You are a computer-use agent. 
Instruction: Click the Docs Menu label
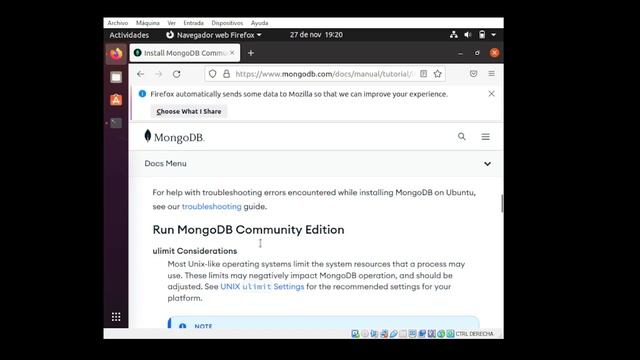pos(165,163)
